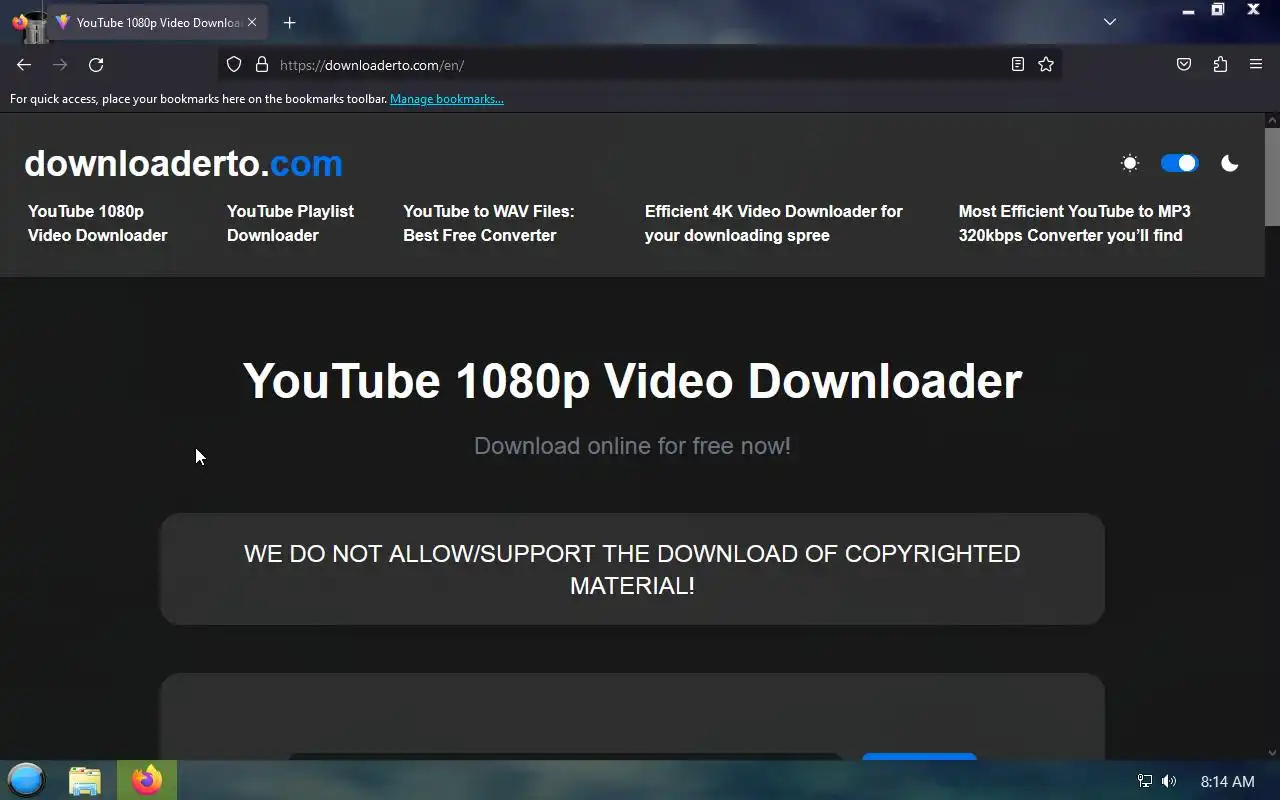This screenshot has height=800, width=1280.
Task: Click the downloaderto.com site logo
Action: 183,163
